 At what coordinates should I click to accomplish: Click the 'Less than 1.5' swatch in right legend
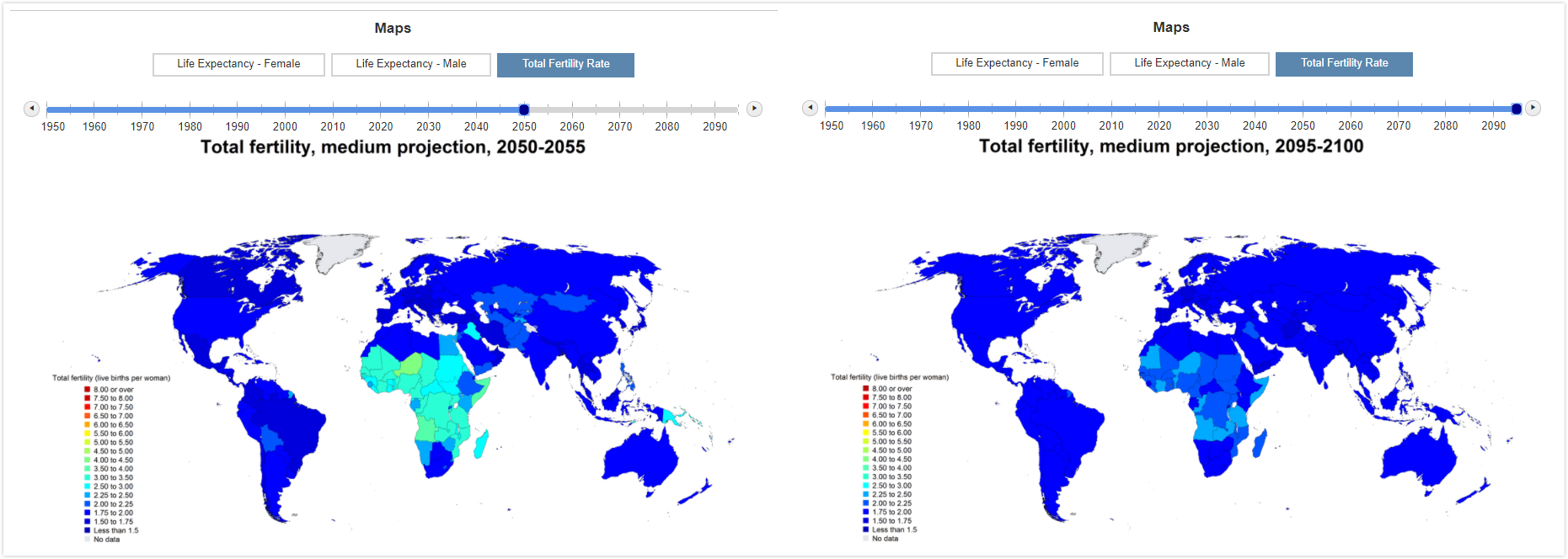(865, 530)
